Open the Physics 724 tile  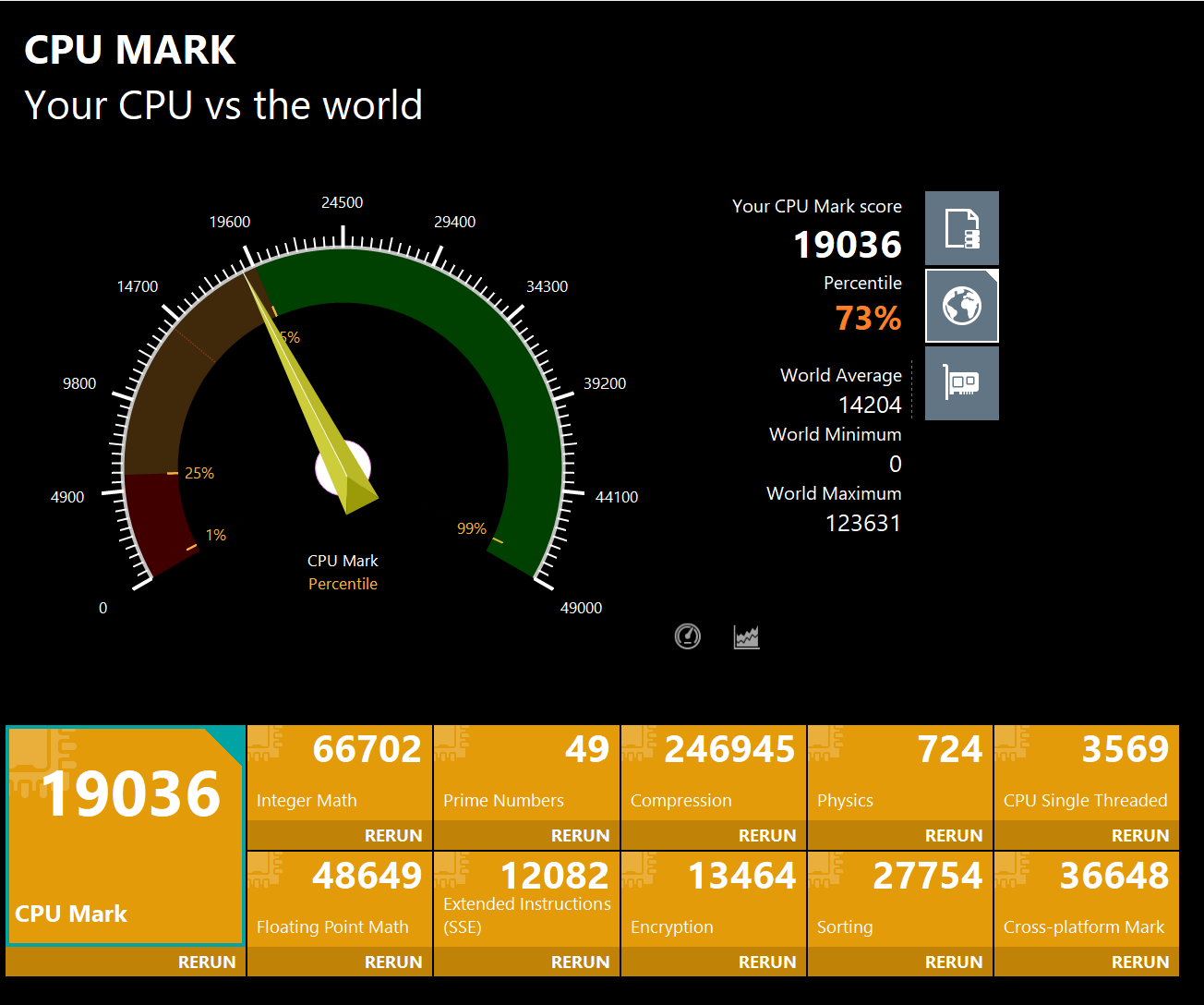(x=900, y=773)
